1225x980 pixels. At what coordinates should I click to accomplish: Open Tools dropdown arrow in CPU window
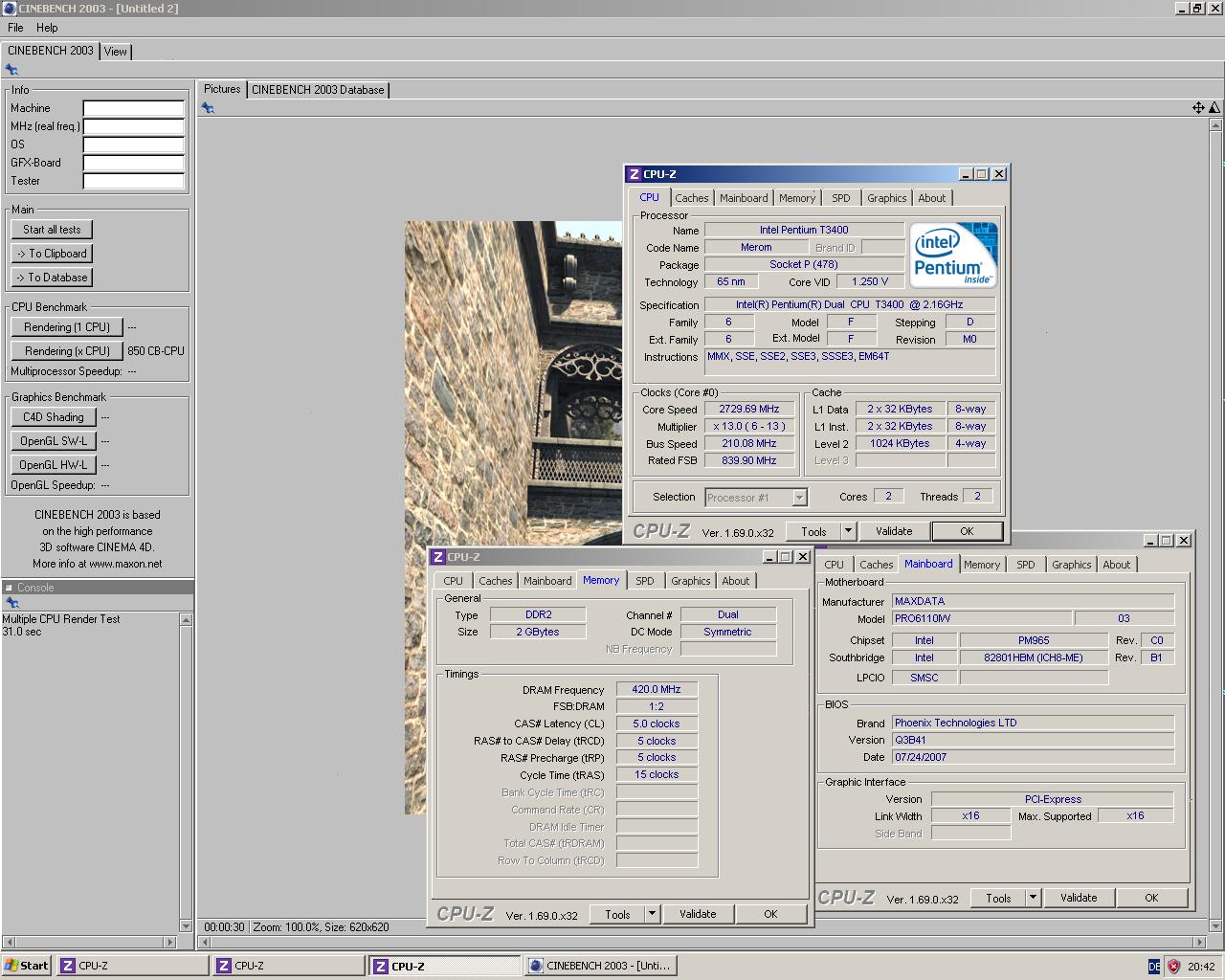pos(848,531)
